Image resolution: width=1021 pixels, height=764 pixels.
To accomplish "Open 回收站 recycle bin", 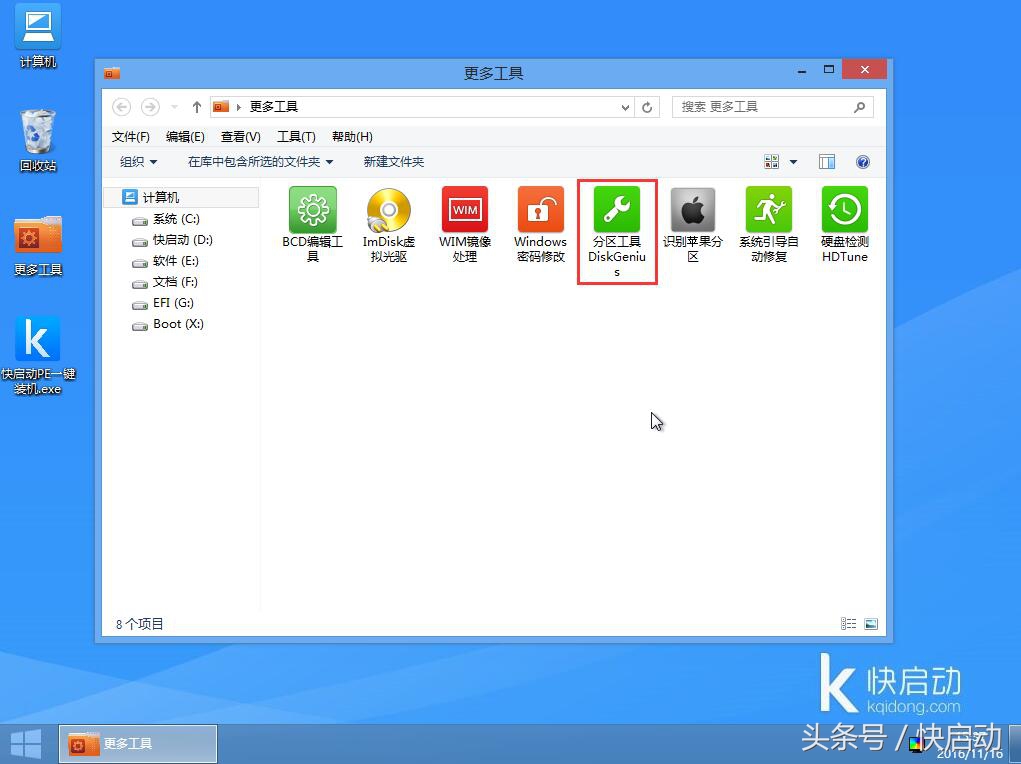I will coord(37,130).
